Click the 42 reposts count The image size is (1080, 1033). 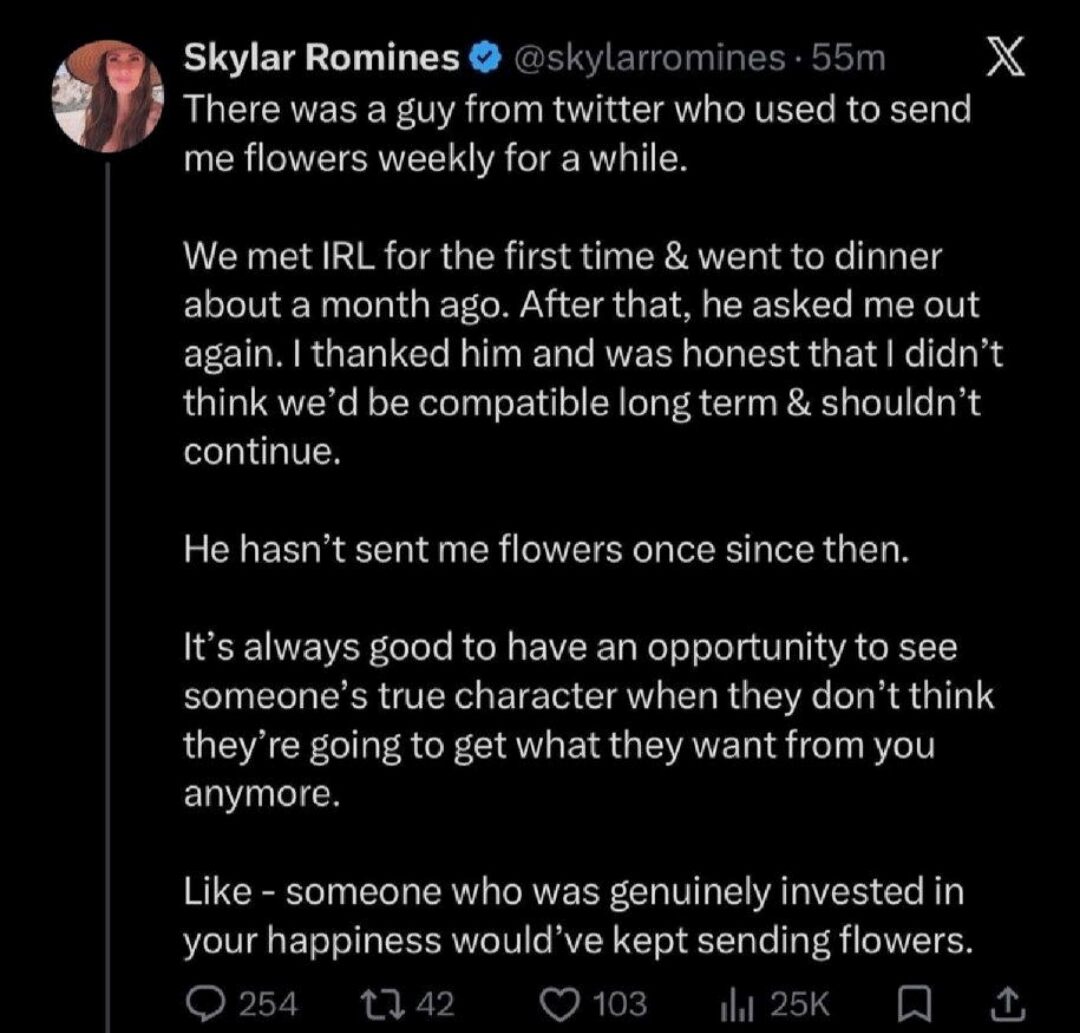pos(437,1004)
